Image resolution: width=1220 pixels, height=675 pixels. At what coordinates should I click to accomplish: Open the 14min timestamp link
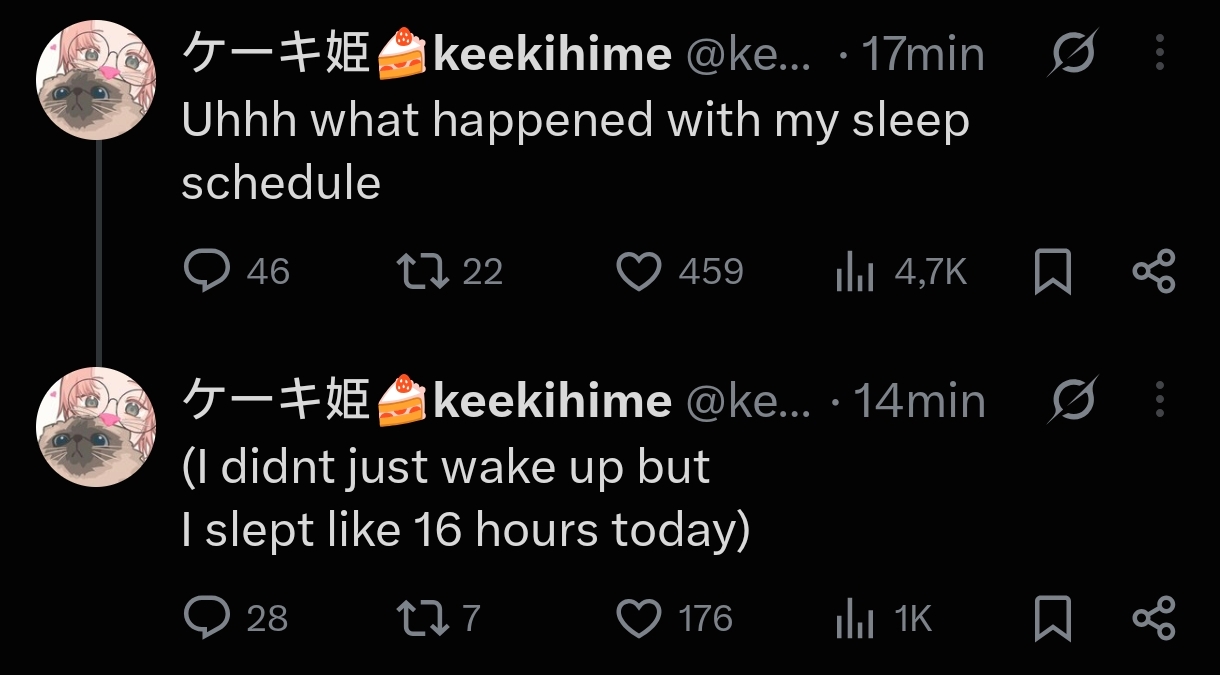(x=920, y=401)
